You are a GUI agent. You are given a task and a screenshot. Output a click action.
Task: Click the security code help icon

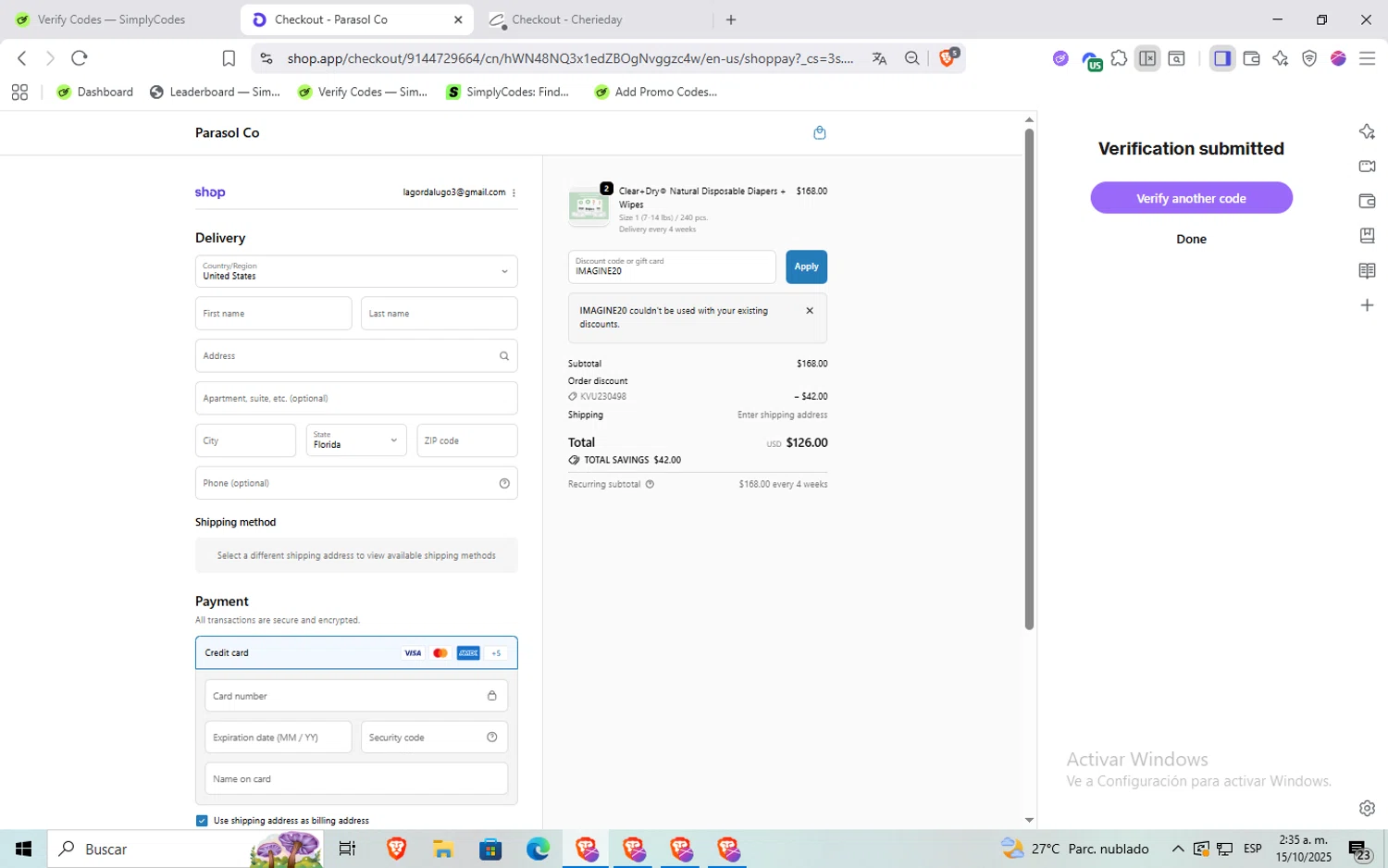click(x=492, y=738)
